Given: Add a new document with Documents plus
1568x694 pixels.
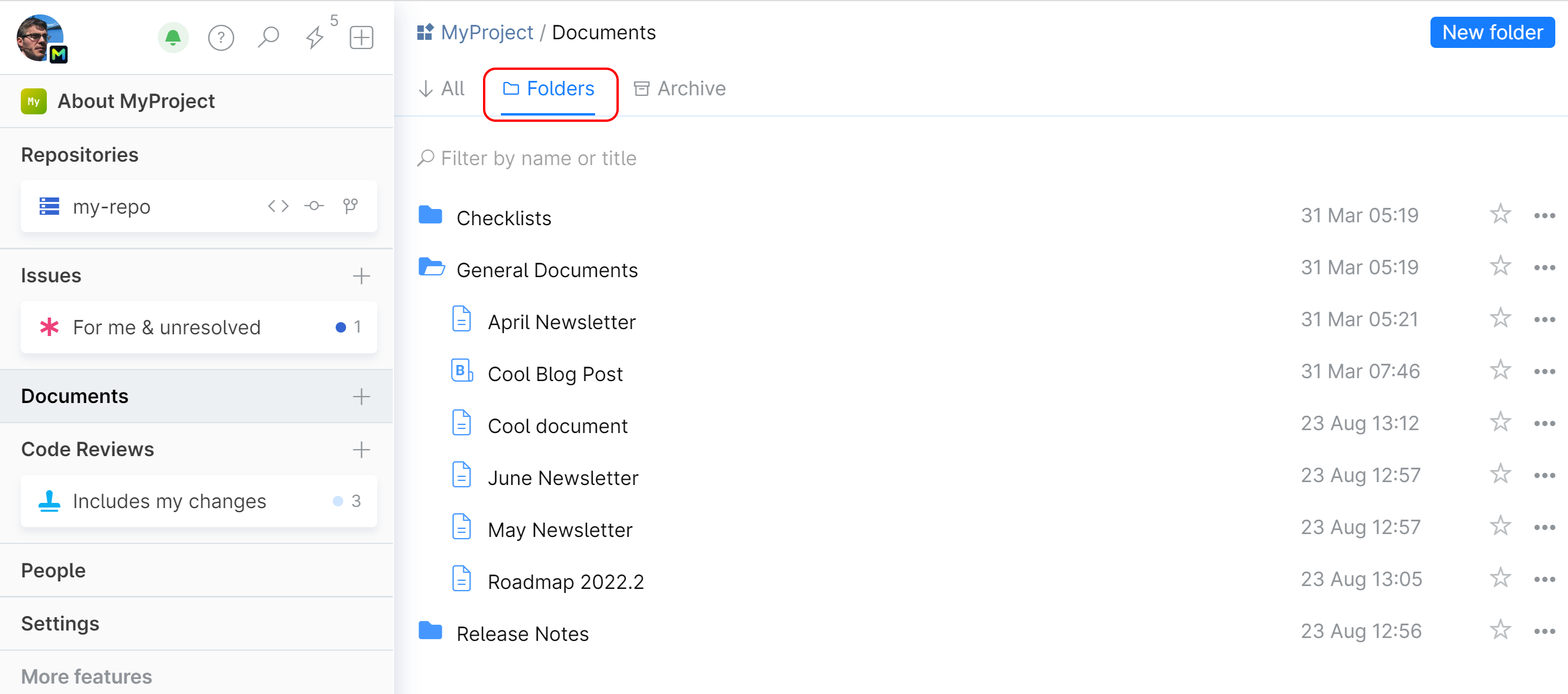Looking at the screenshot, I should point(361,397).
